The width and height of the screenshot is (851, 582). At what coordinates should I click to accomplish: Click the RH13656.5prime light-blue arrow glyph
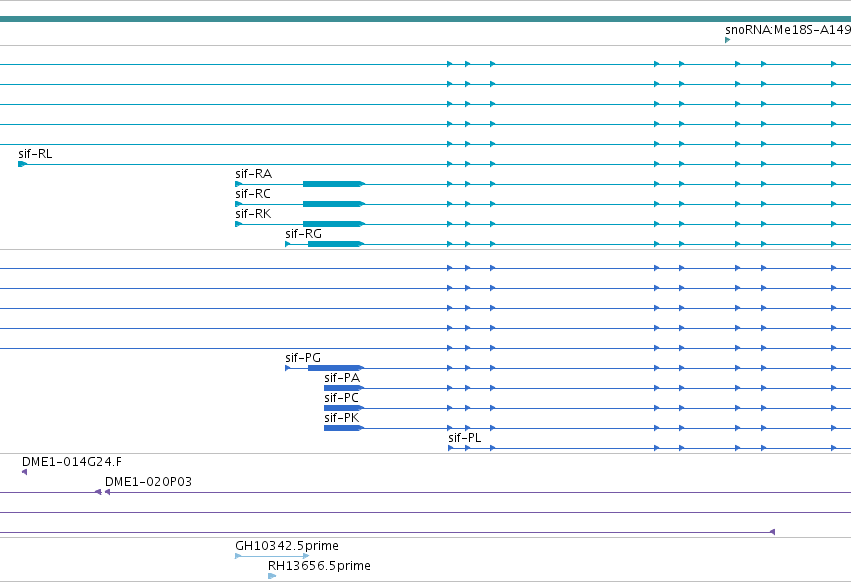pyautogui.click(x=272, y=576)
